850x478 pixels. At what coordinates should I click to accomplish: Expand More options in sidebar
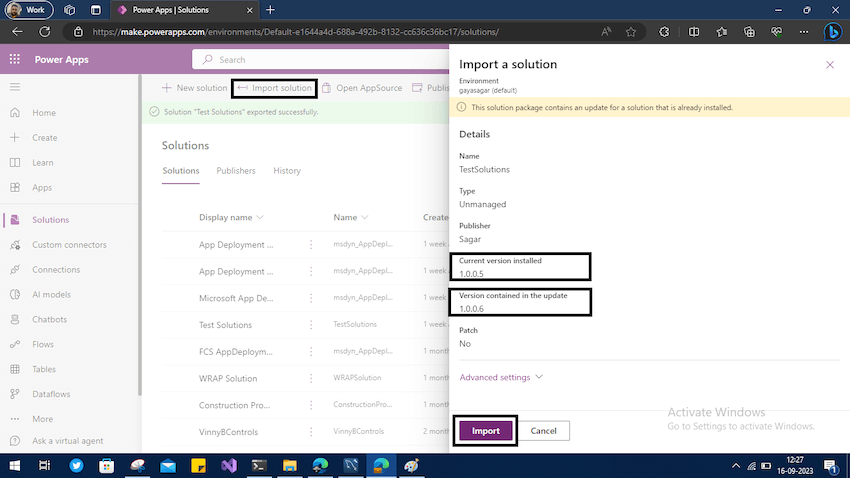42,419
